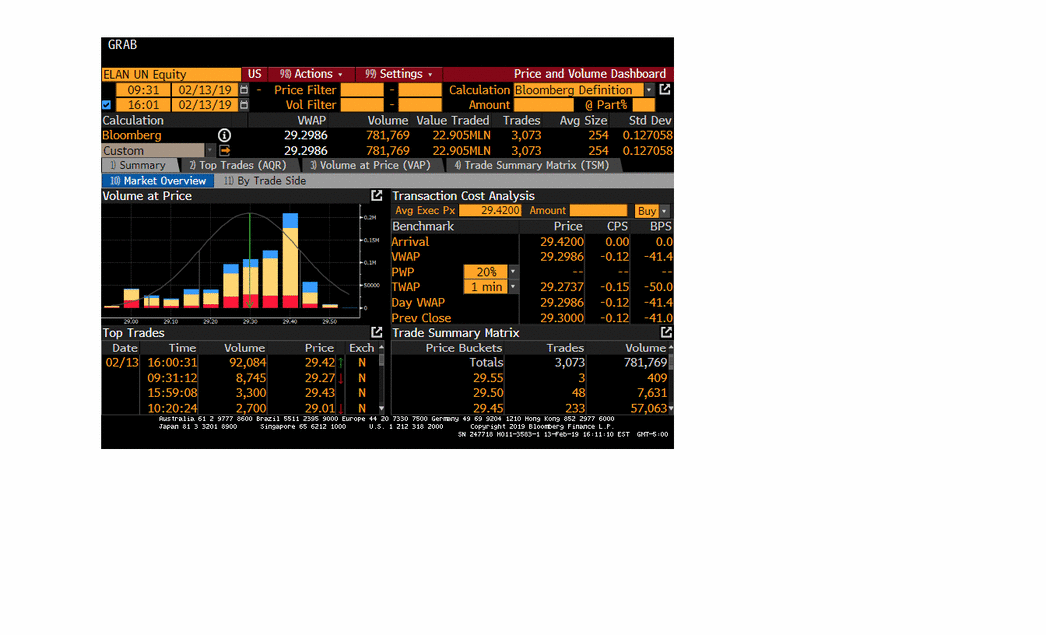Screen dimensions: 1046x635
Task: Click the export icon next to Calculation dropdown
Action: click(x=665, y=90)
